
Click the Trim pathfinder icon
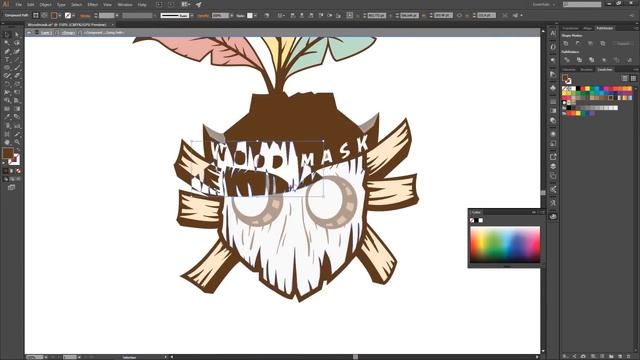[579, 60]
